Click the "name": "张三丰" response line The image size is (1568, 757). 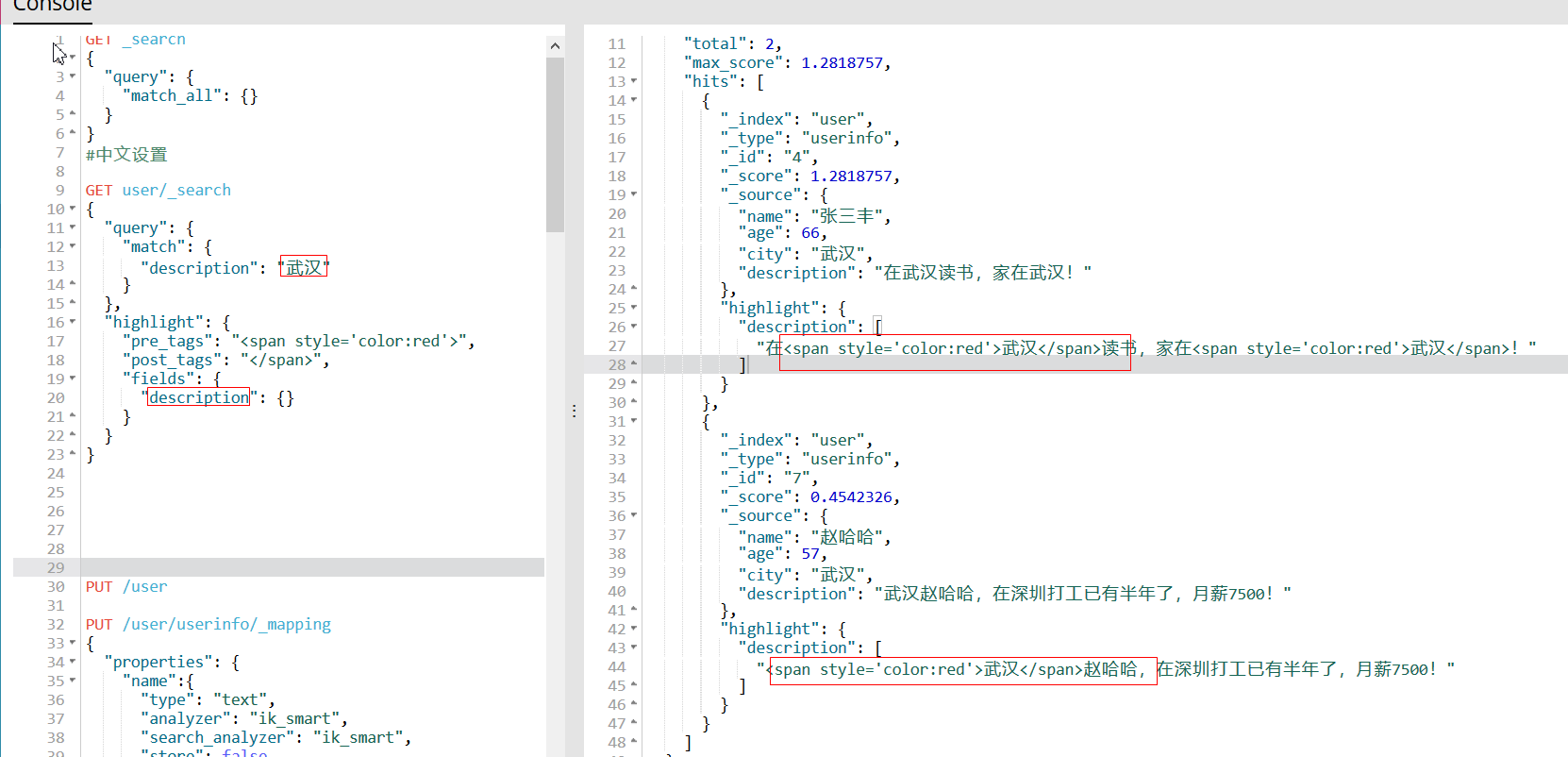pyautogui.click(x=814, y=215)
